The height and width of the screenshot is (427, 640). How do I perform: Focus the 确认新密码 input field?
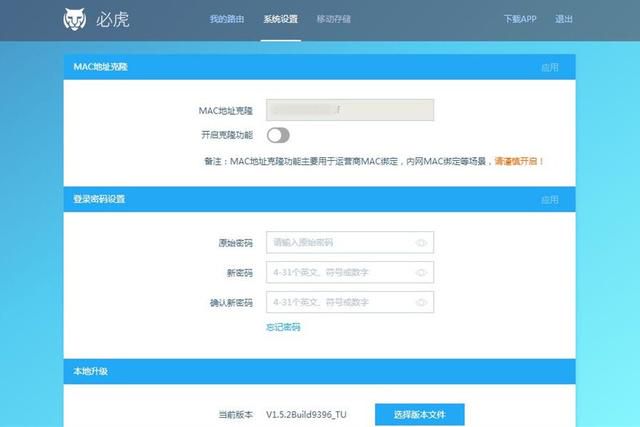tap(350, 302)
